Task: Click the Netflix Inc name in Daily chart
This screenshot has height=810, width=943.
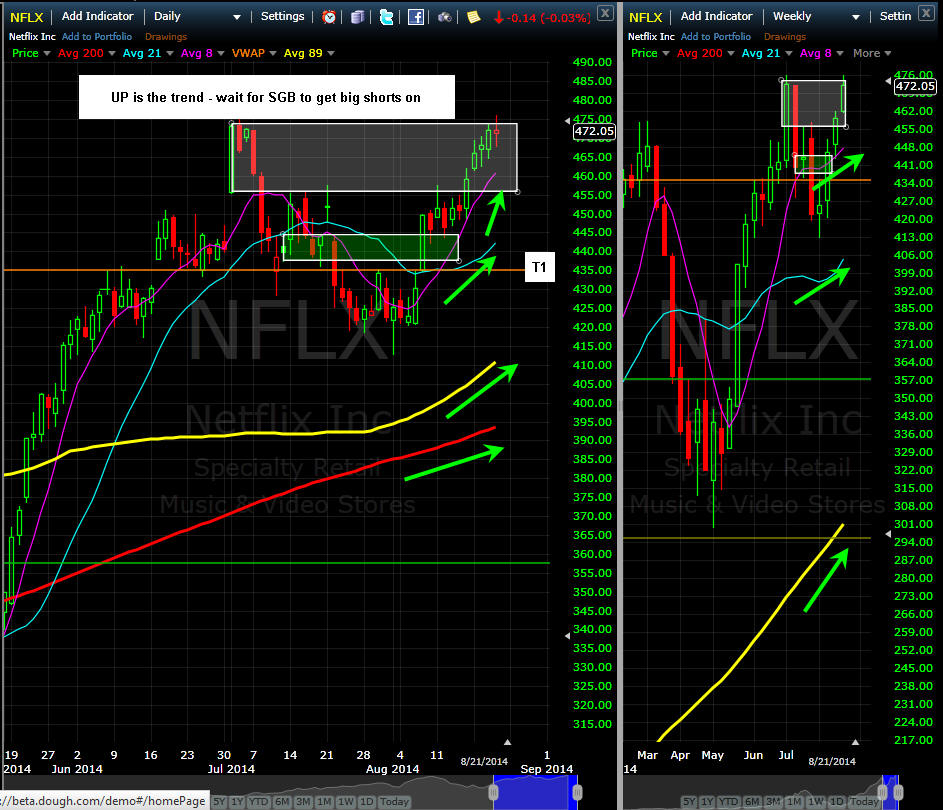Action: [x=32, y=37]
